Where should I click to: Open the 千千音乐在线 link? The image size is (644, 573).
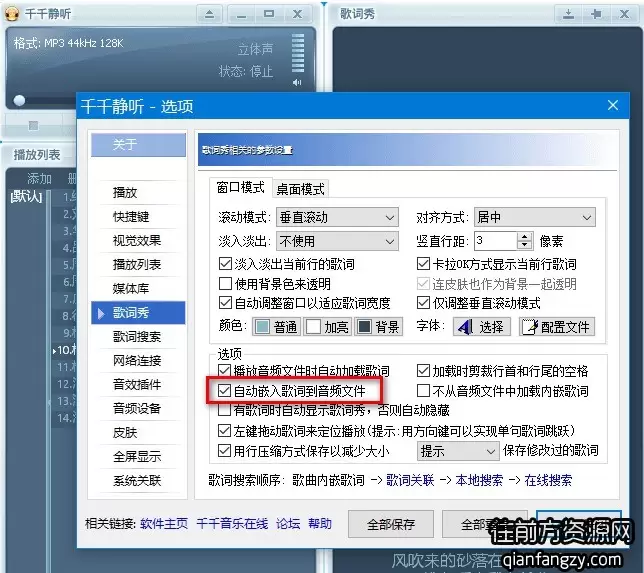[x=232, y=523]
